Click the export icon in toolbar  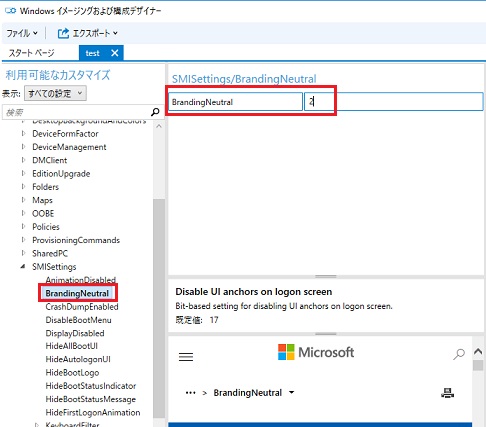63,33
